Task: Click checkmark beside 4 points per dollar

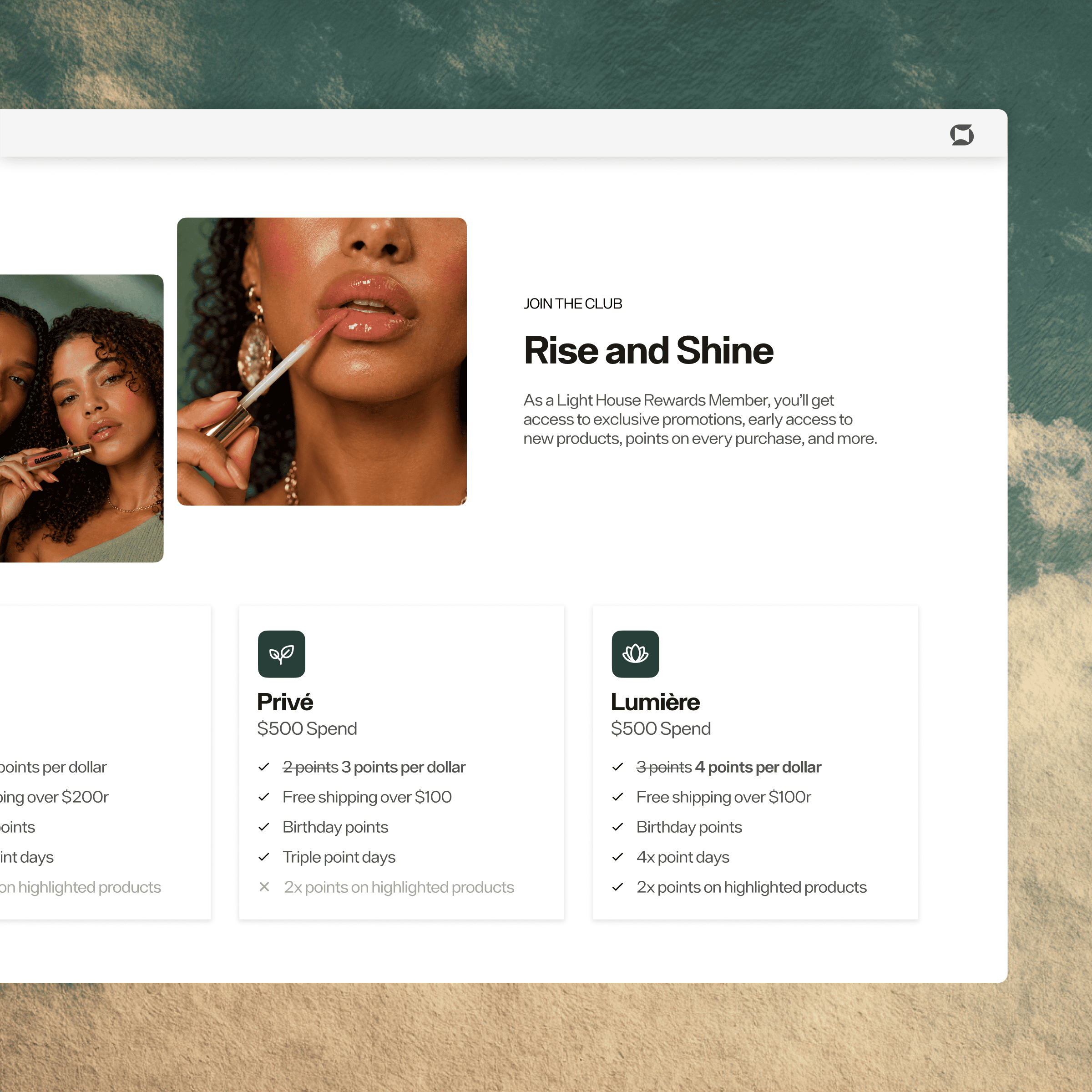Action: 617,767
